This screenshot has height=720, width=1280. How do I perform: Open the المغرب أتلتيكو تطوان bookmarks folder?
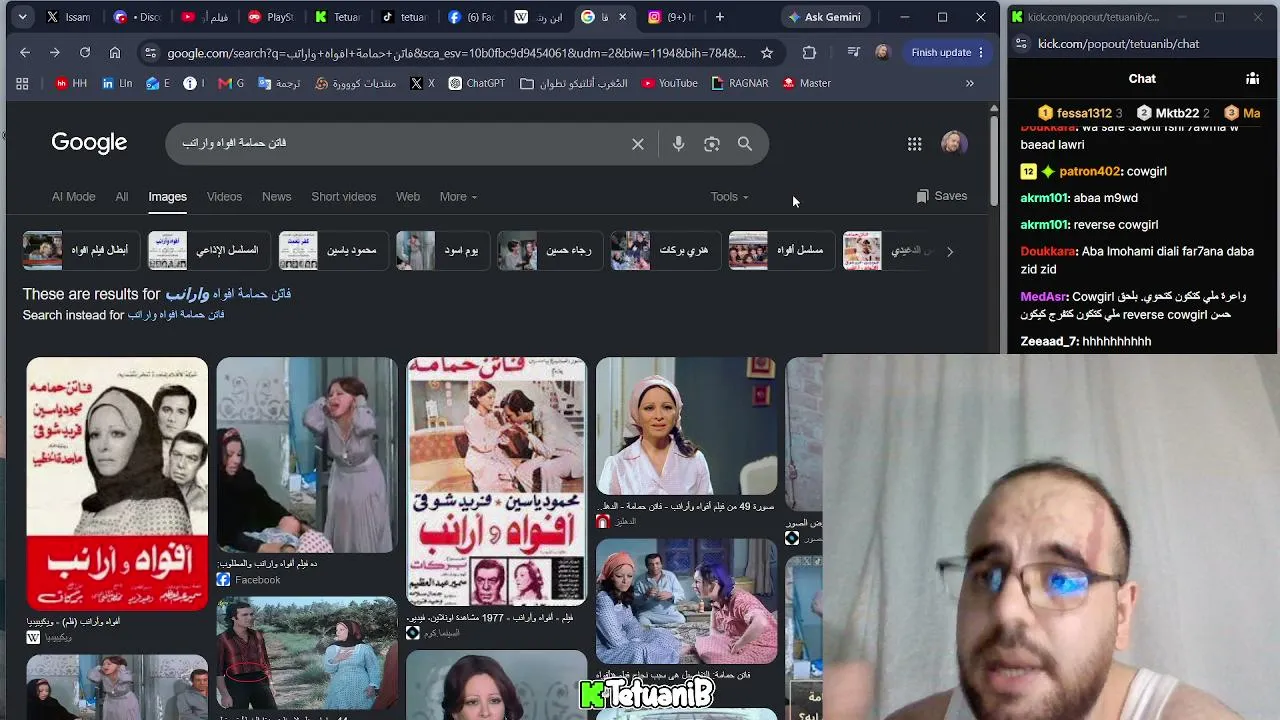click(x=575, y=83)
